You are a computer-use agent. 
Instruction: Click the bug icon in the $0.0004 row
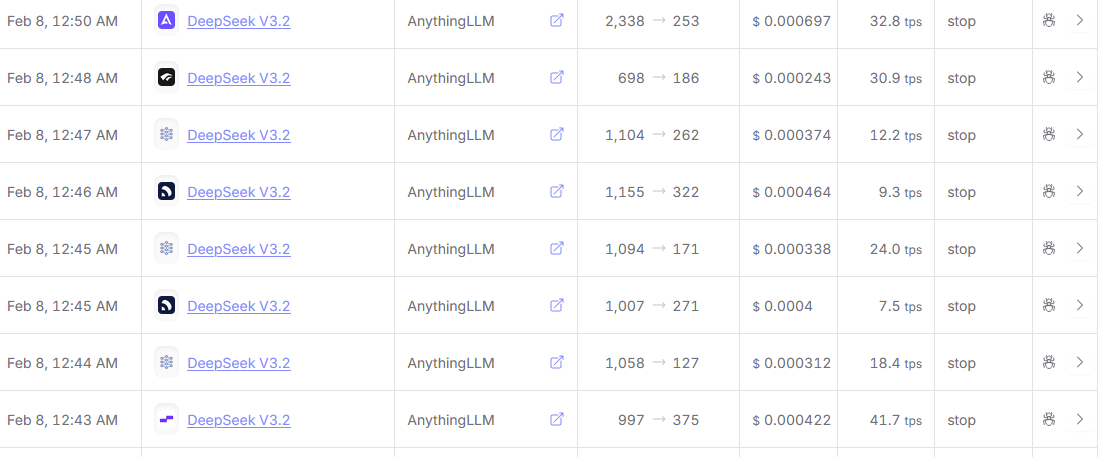coord(1049,305)
